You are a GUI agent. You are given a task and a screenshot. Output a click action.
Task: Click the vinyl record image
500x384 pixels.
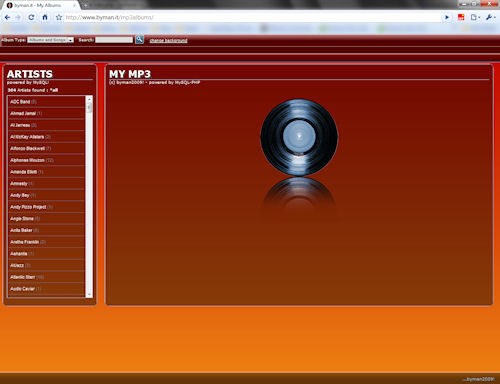coord(299,137)
